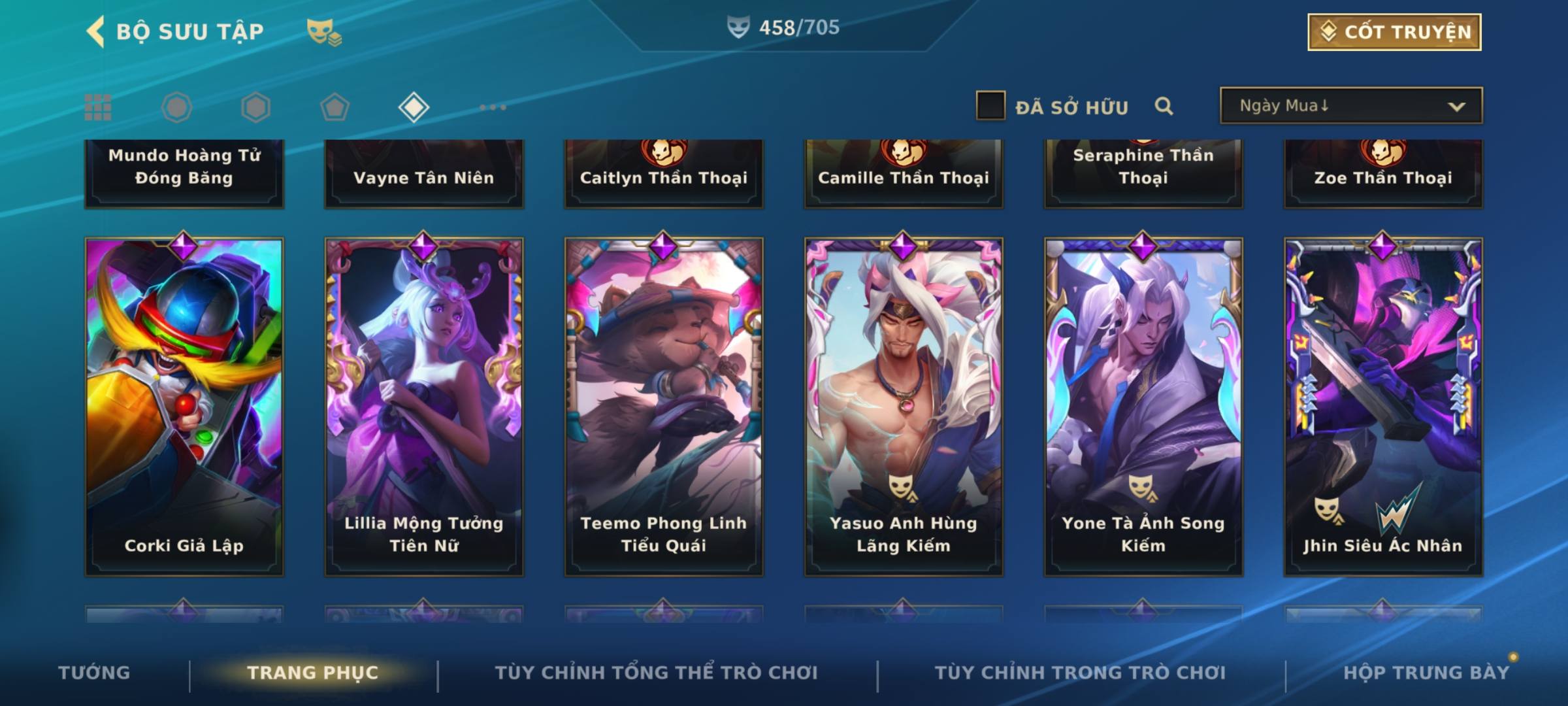This screenshot has height=706, width=1568.
Task: Open the golden mask coins icon
Action: click(324, 32)
